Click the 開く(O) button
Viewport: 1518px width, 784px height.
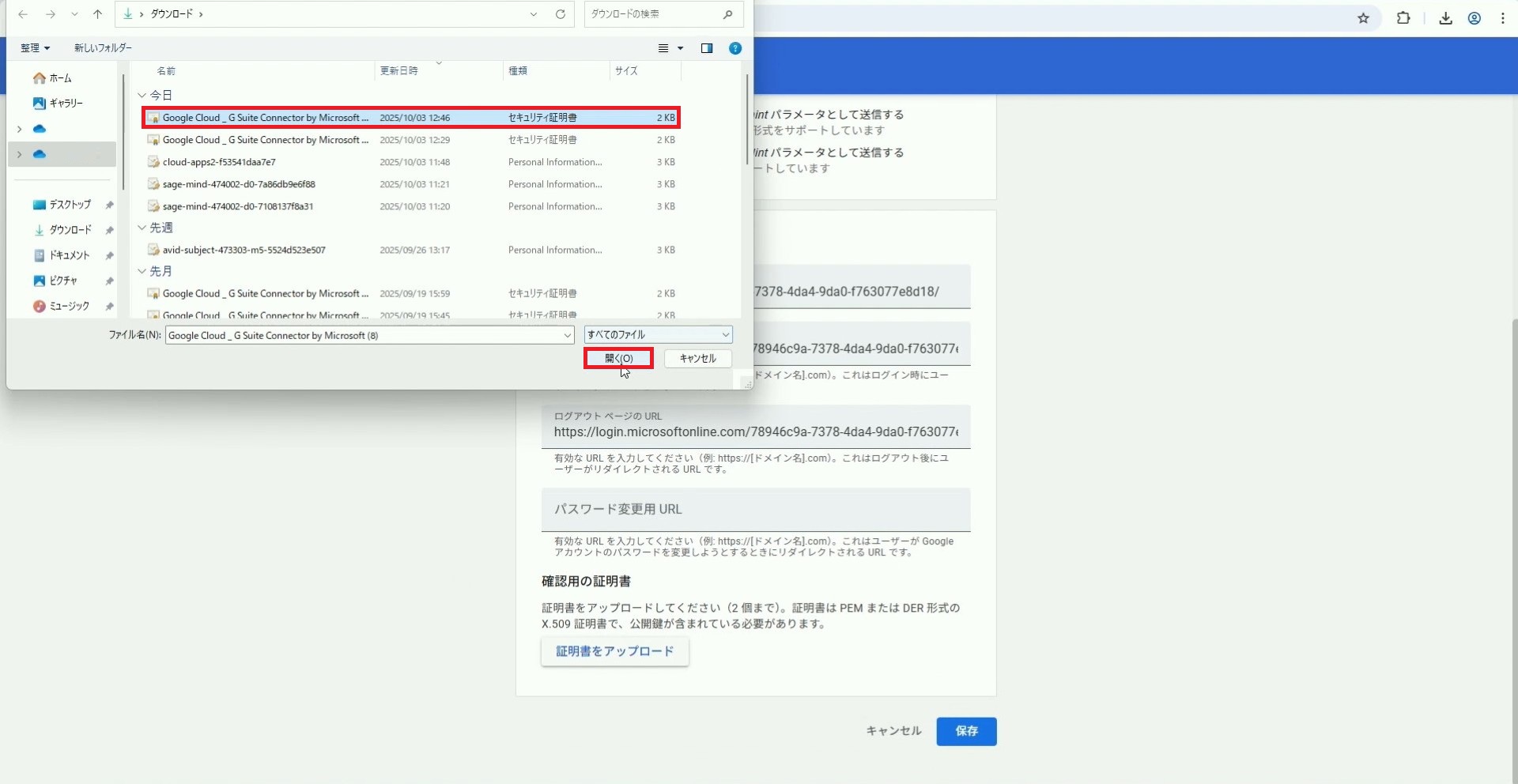(x=618, y=358)
